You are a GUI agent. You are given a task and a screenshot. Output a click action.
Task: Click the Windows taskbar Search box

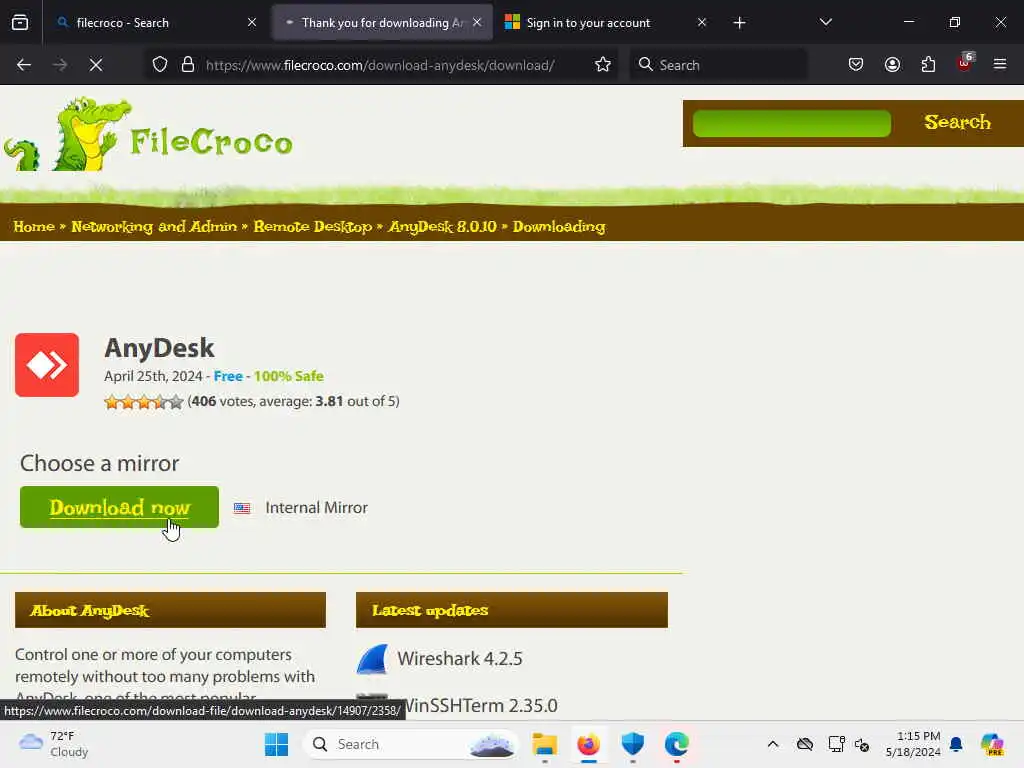pyautogui.click(x=411, y=744)
